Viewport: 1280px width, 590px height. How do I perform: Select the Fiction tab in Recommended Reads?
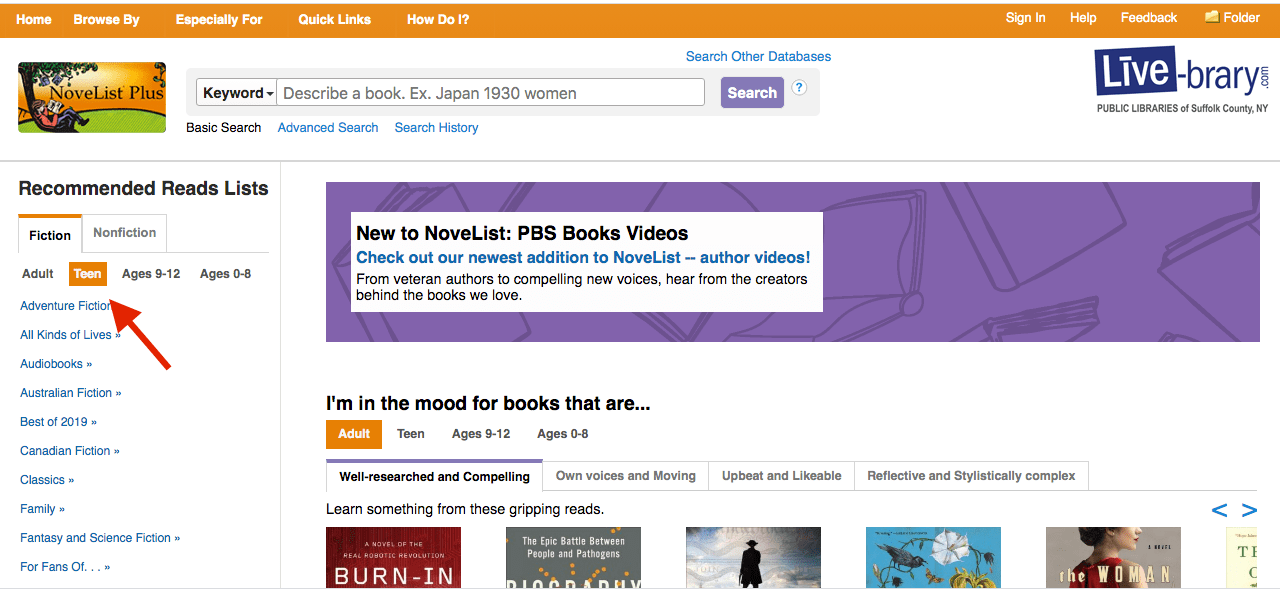click(50, 235)
